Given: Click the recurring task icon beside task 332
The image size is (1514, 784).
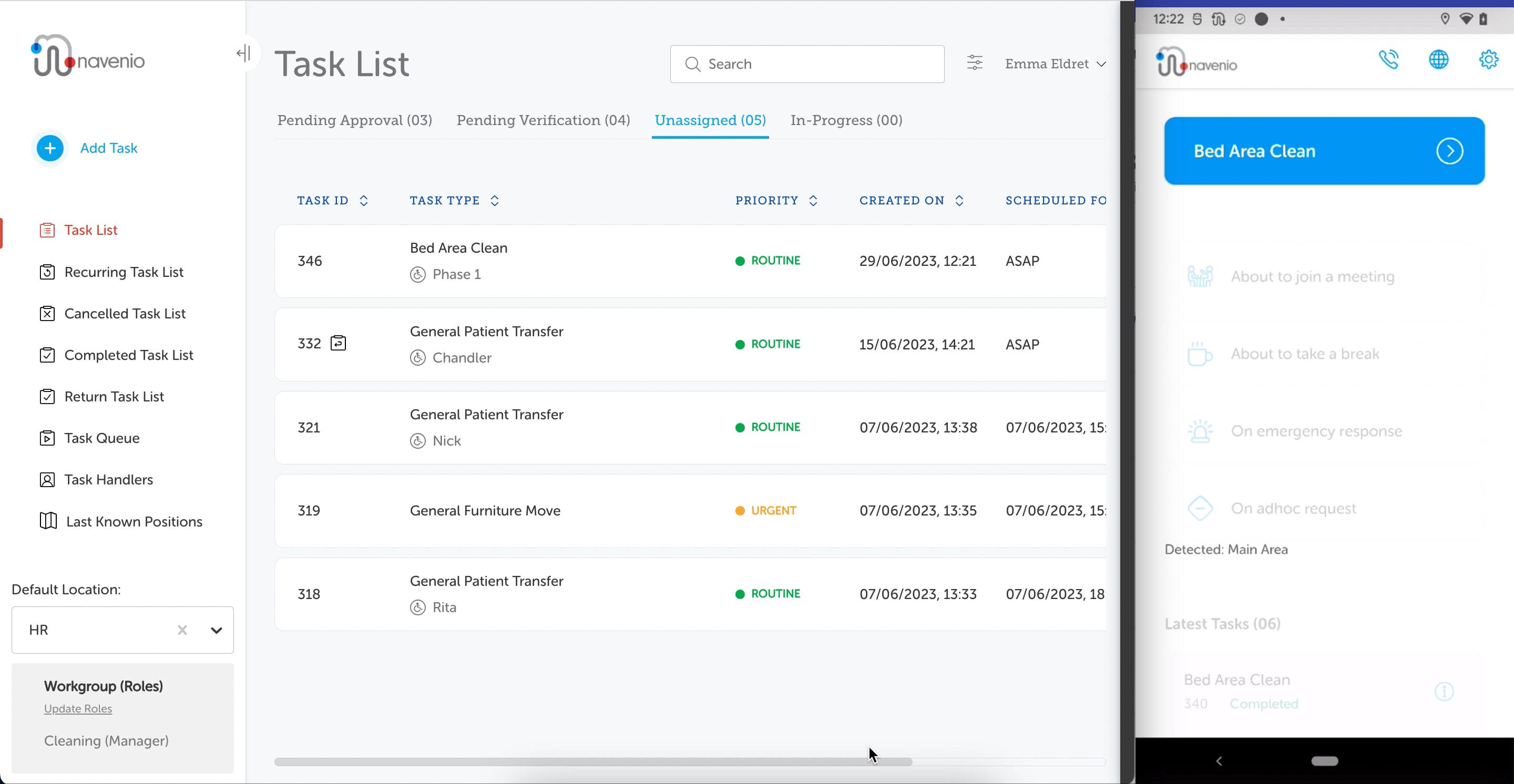Looking at the screenshot, I should pos(339,344).
